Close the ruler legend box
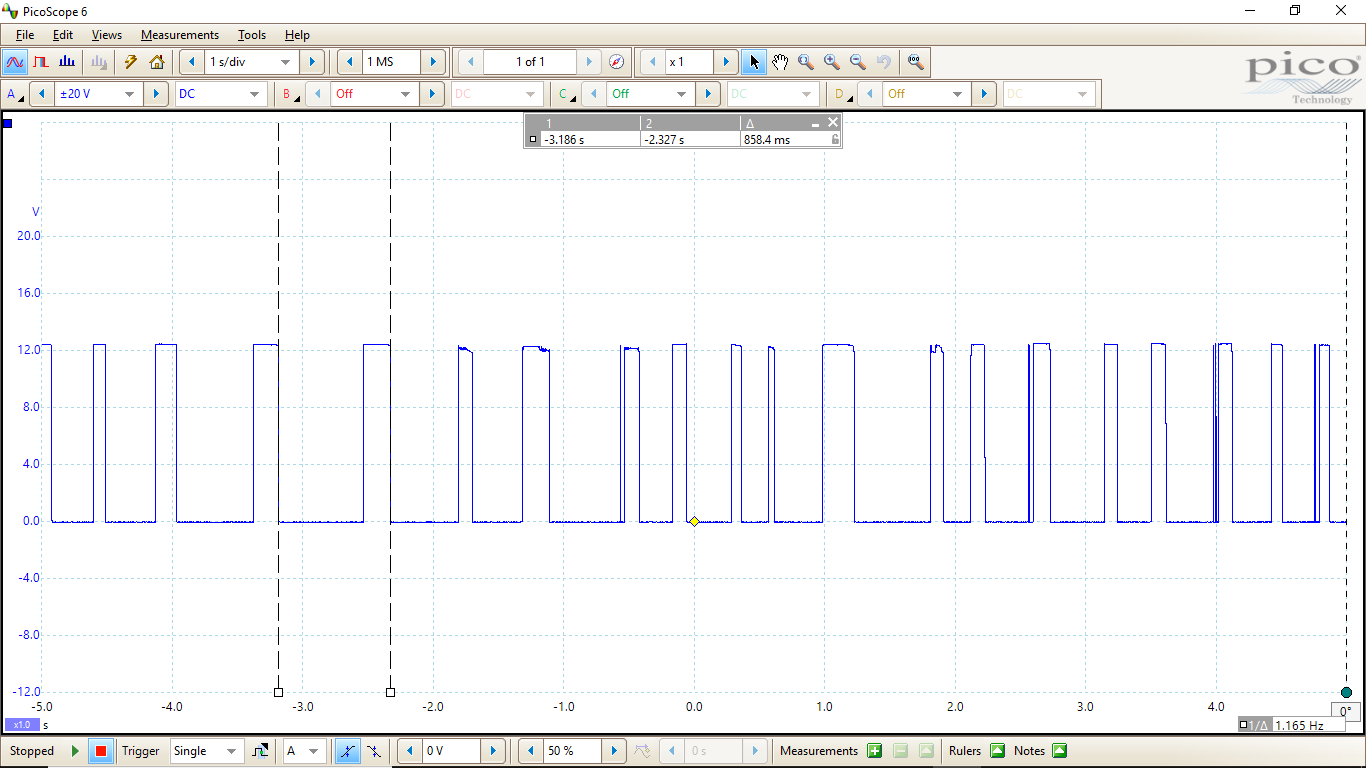The width and height of the screenshot is (1366, 768). click(833, 122)
